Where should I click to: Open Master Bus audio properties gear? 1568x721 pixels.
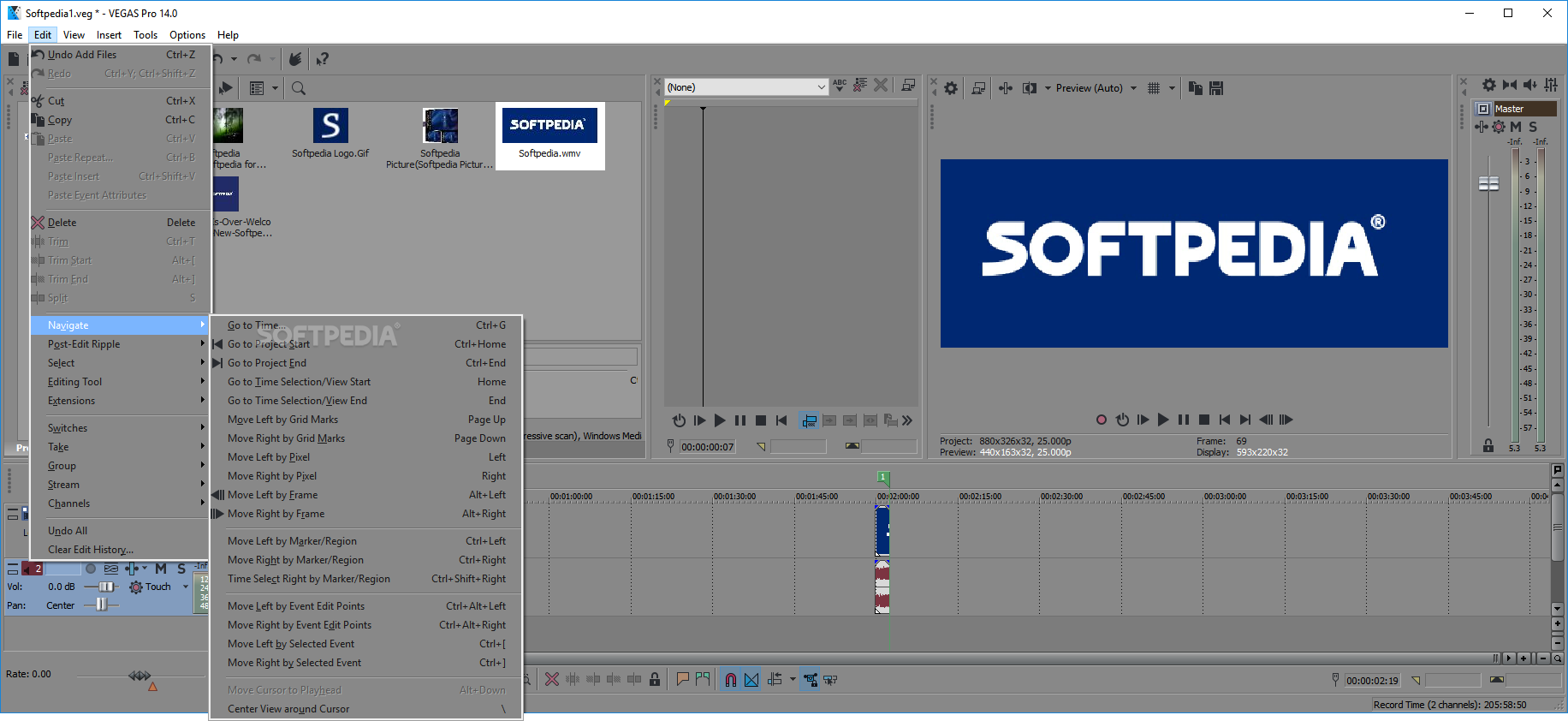coord(1489,85)
